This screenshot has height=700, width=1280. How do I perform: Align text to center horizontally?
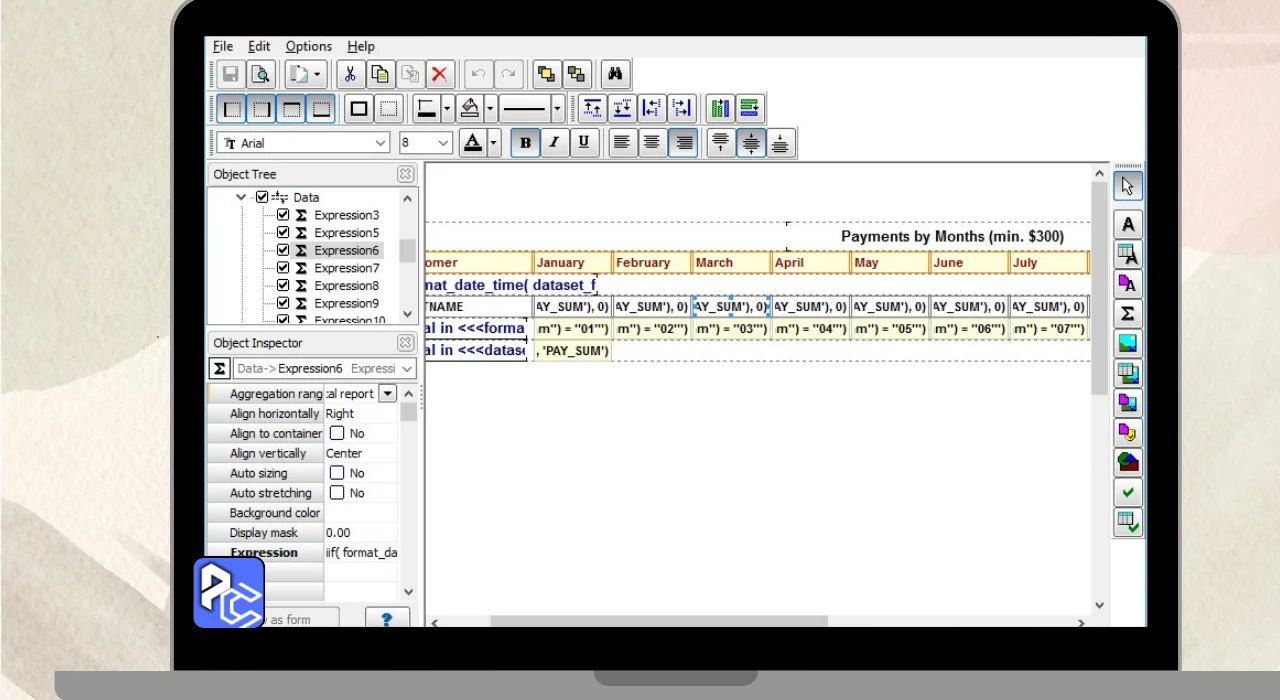pos(652,143)
